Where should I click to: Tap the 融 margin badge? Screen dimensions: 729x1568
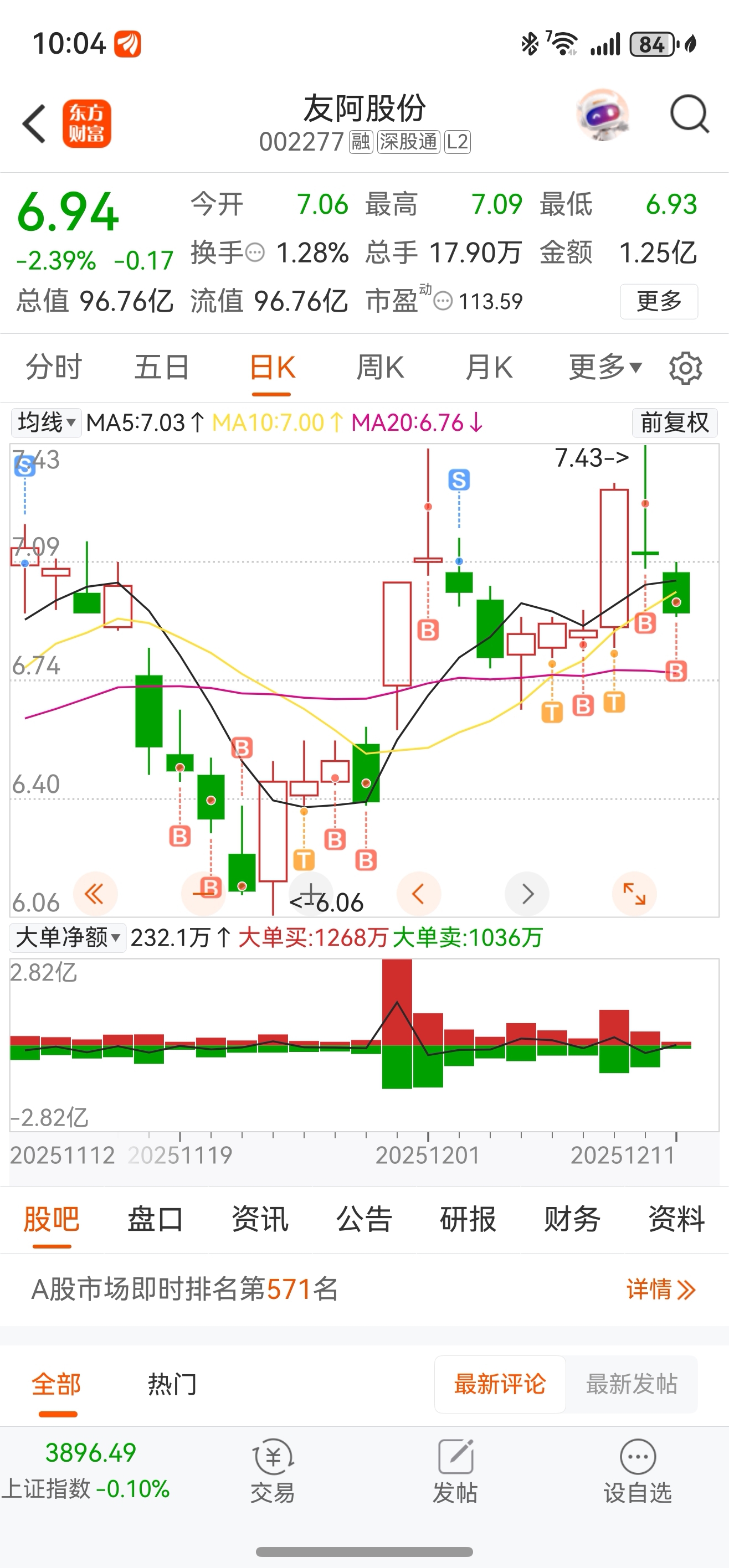(361, 142)
